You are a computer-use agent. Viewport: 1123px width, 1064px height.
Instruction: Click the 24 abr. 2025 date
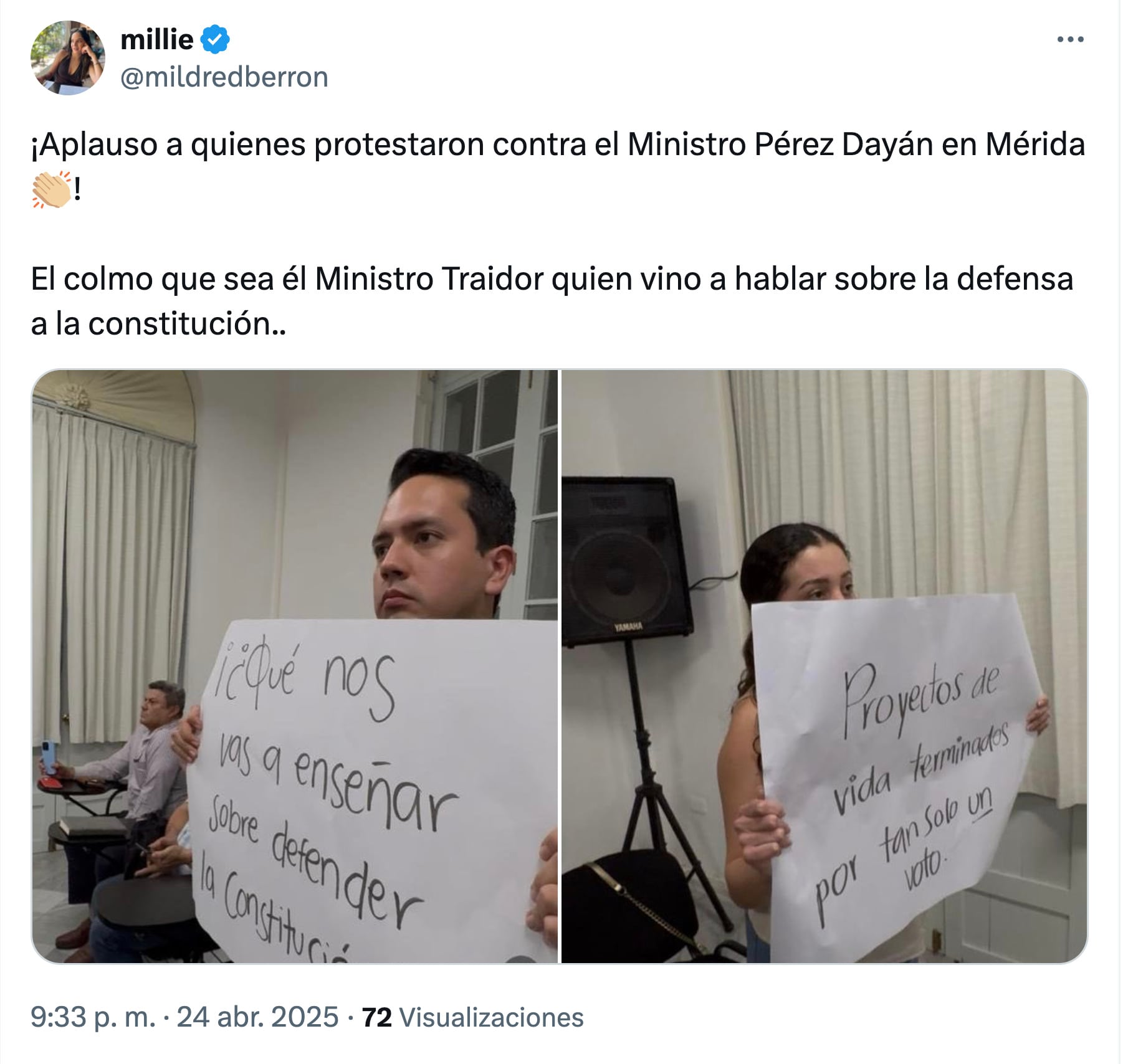pos(257,1018)
